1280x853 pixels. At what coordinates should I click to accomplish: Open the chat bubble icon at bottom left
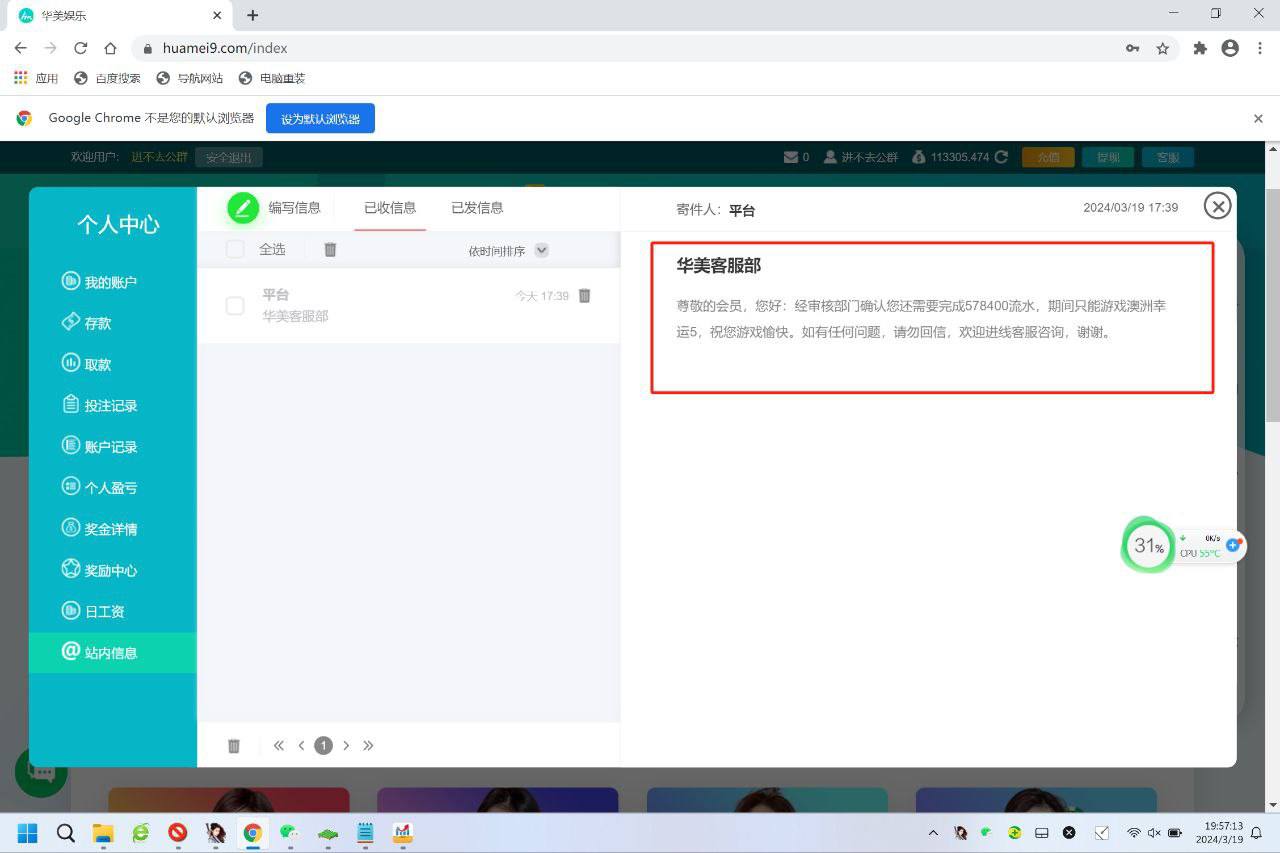[x=41, y=772]
